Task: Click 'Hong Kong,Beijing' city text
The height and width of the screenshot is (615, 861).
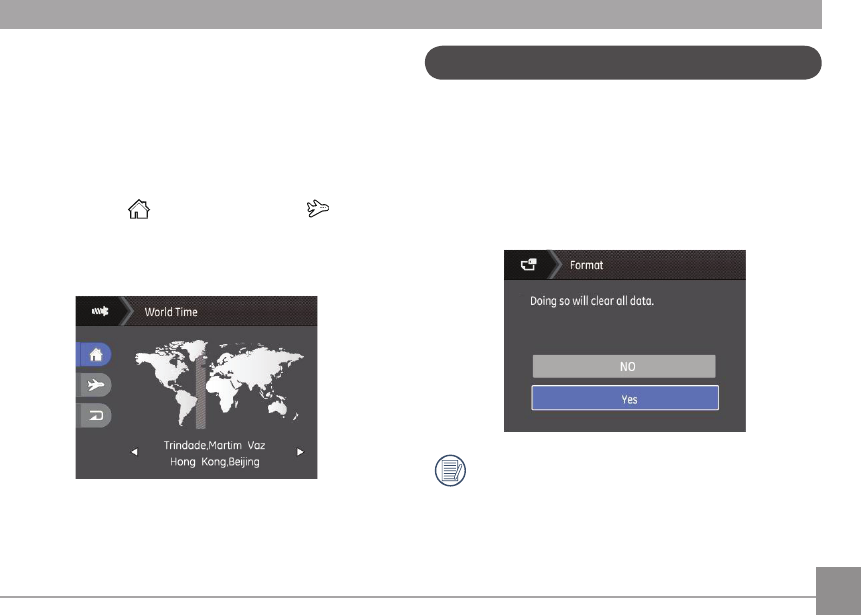Action: click(x=215, y=462)
